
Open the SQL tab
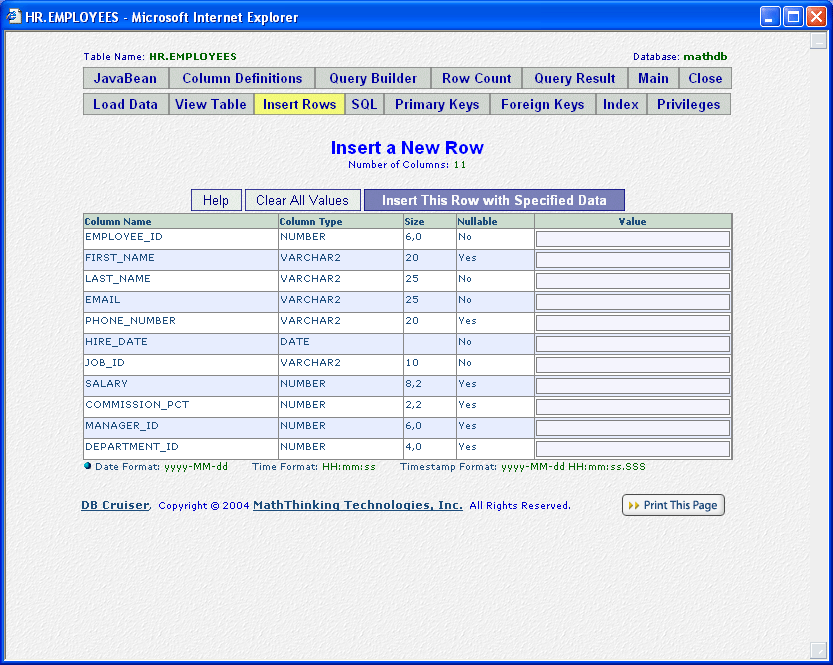(x=364, y=104)
